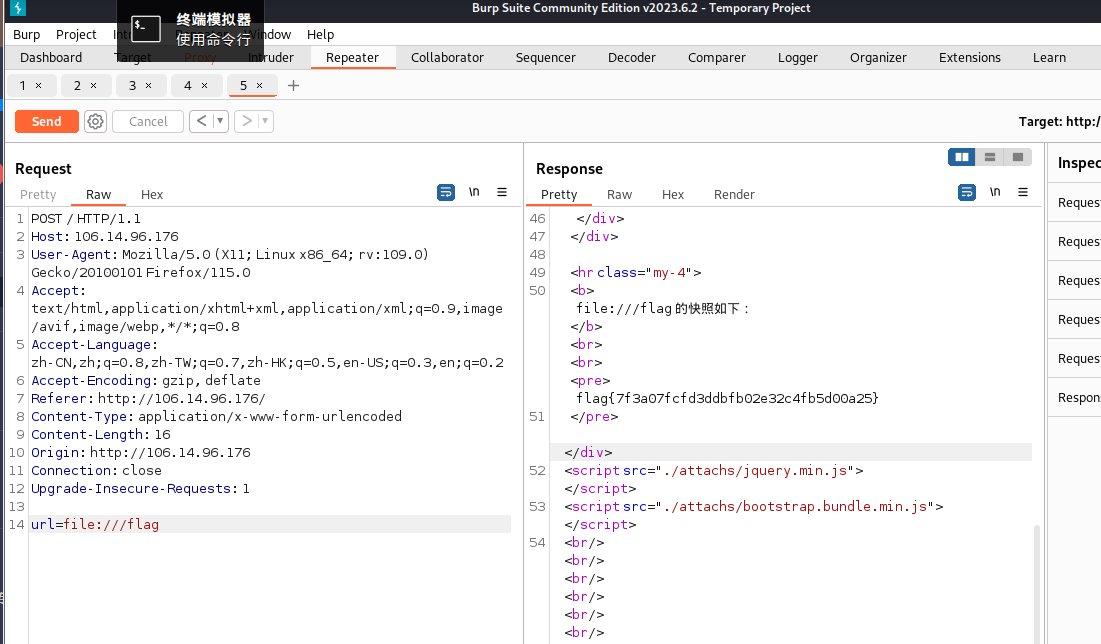
Task: Select side-by-side layout view
Action: (961, 157)
